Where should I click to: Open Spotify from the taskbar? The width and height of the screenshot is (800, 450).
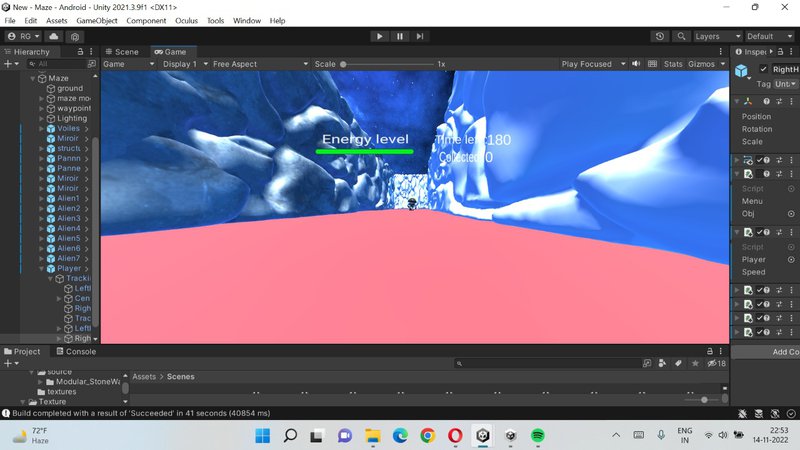(538, 436)
